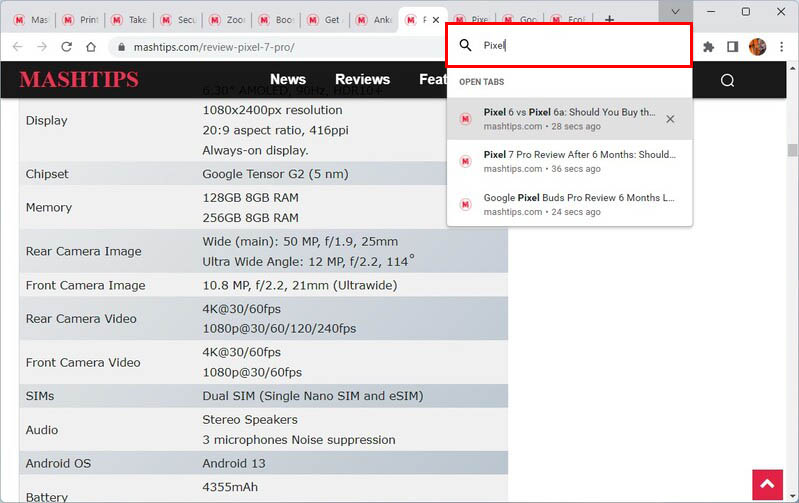Switch to the Take tab
Screen dimensions: 799x503
(x=129, y=20)
